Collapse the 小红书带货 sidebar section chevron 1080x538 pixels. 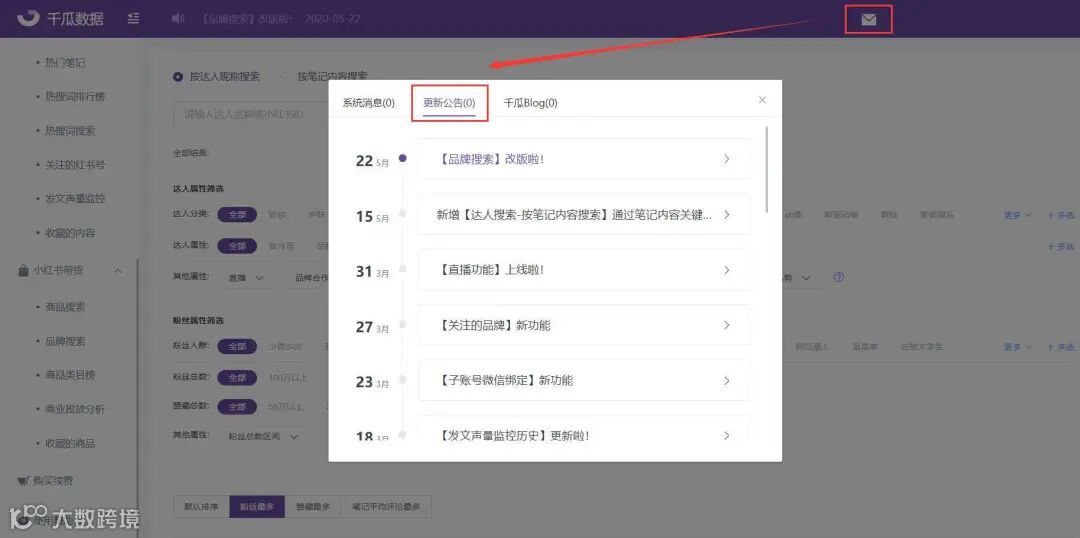118,271
